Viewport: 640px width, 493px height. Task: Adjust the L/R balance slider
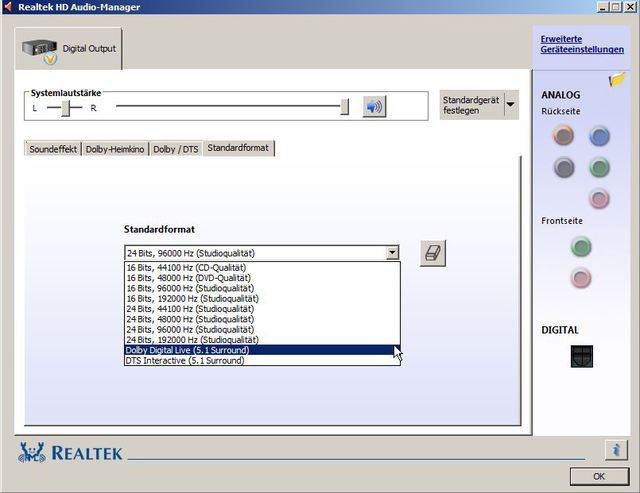point(65,108)
